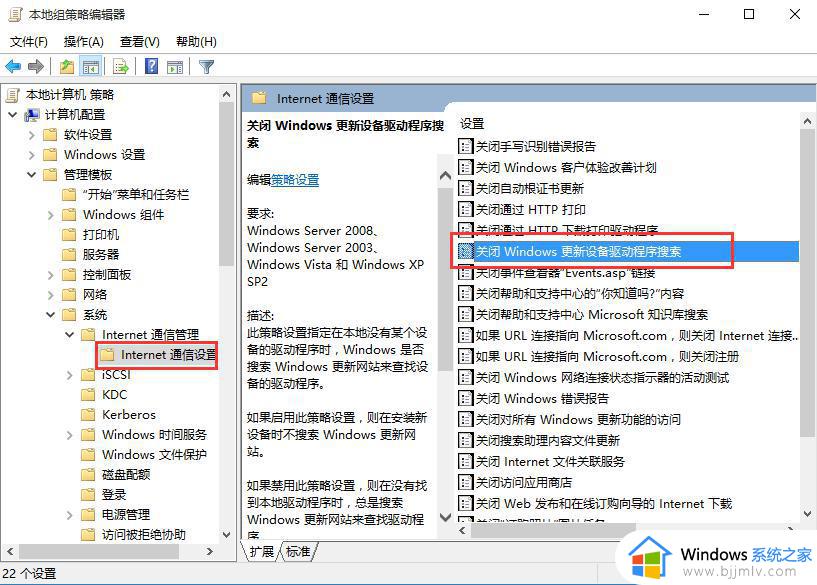Expand the 控制面板 tree node
This screenshot has height=585, width=817.
pos(51,275)
